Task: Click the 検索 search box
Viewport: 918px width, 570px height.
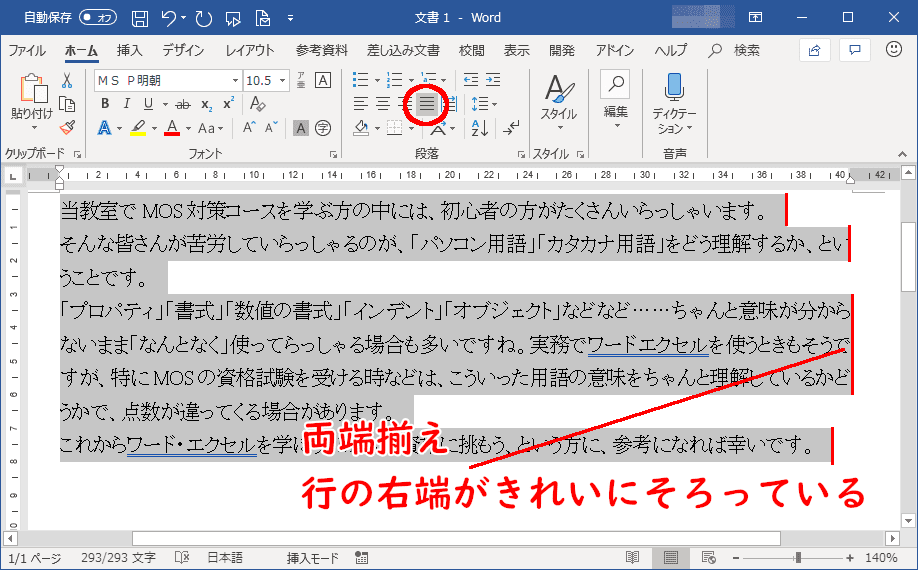Action: point(734,50)
